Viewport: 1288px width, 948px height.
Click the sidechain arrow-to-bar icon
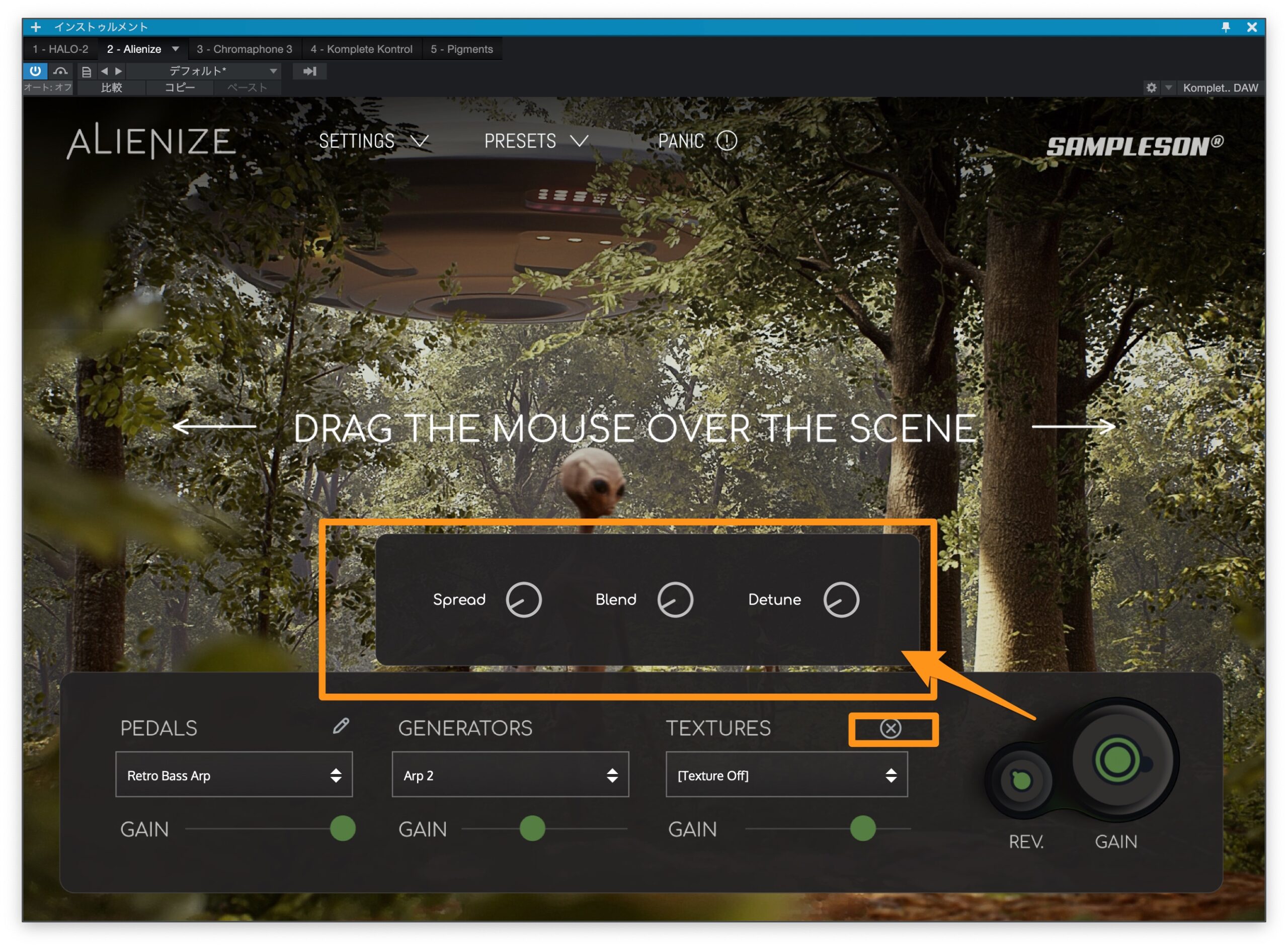[309, 71]
